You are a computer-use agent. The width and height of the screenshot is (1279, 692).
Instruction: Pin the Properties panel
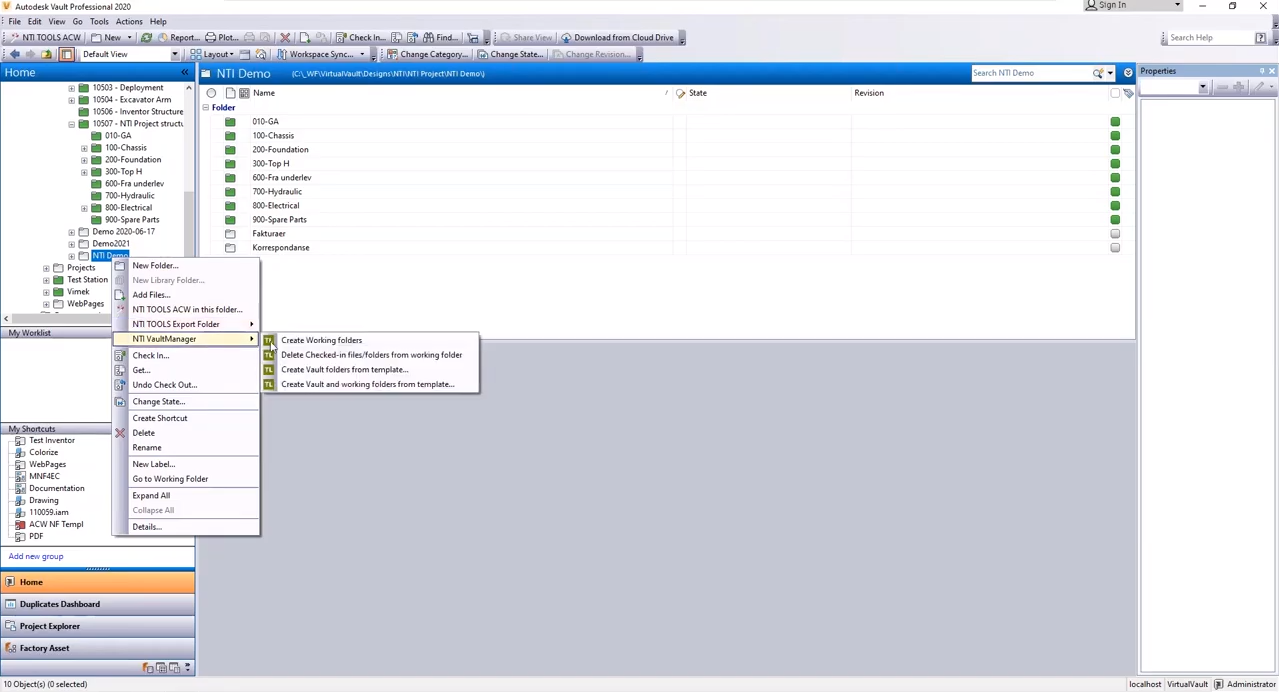(x=1262, y=71)
